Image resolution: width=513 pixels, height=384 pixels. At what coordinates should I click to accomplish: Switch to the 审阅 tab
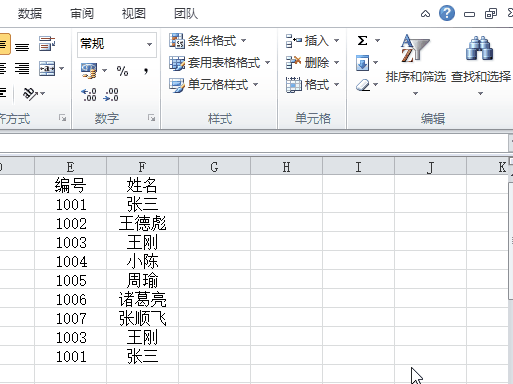[x=82, y=14]
